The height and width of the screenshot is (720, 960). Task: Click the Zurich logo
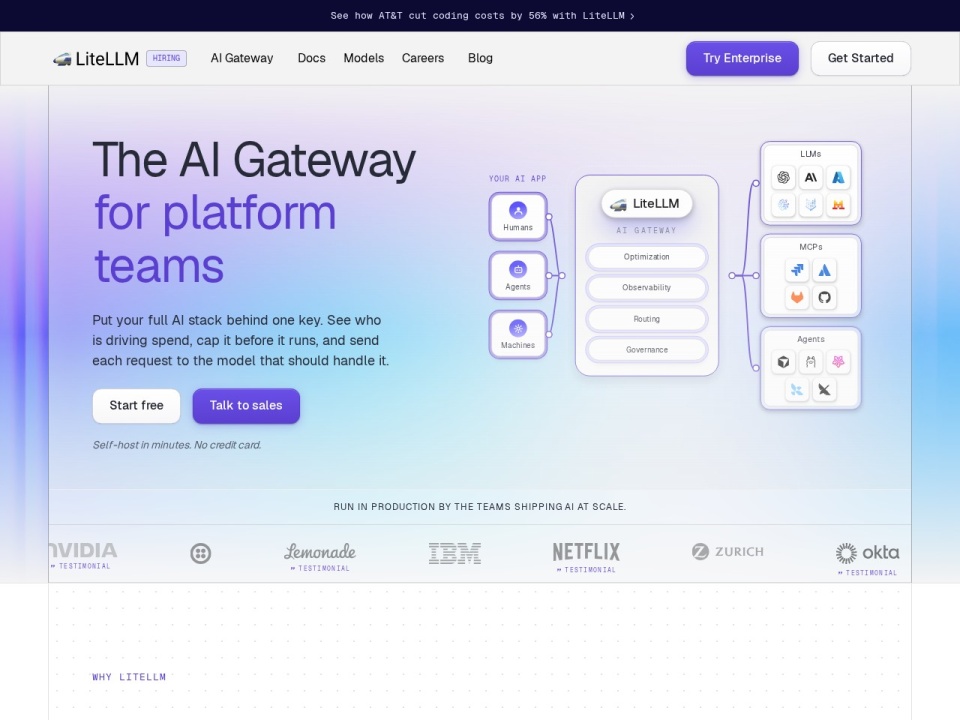(727, 552)
